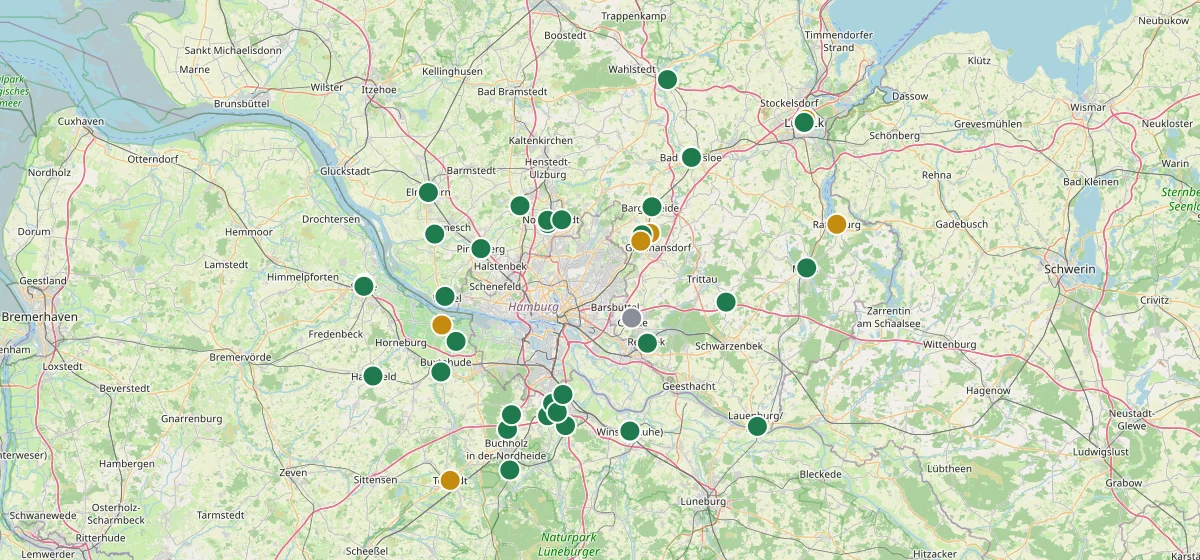Screen dimensions: 1200x560
Task: Click the Kaltenkirchen label
Action: (540, 140)
